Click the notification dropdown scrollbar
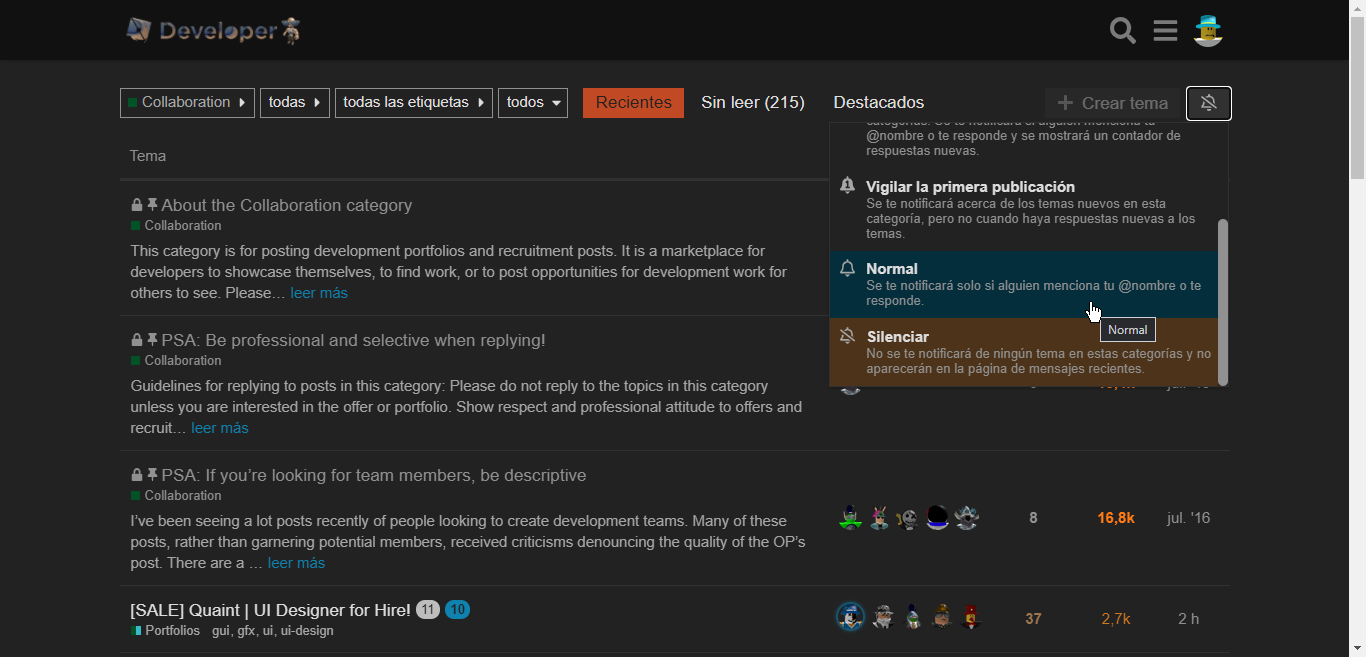1366x657 pixels. pos(1222,300)
